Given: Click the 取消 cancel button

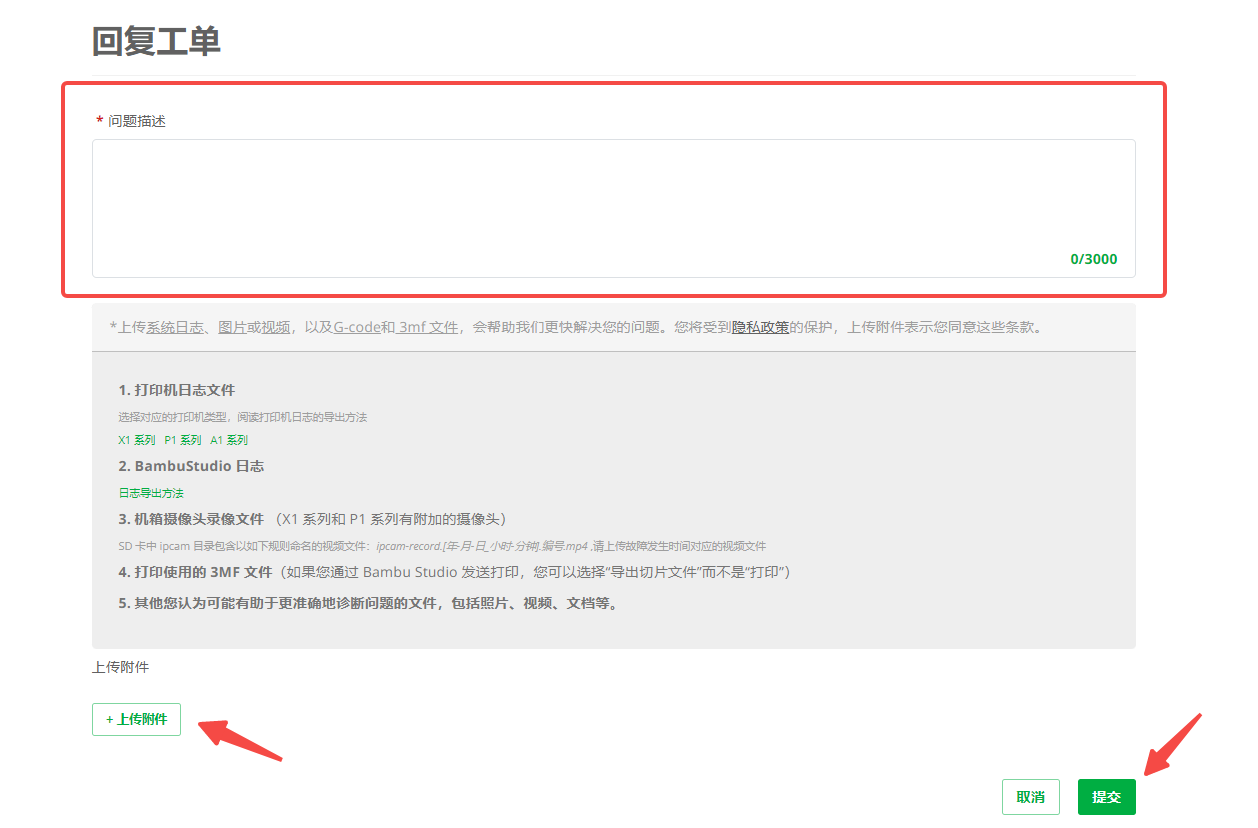Looking at the screenshot, I should (x=1031, y=797).
